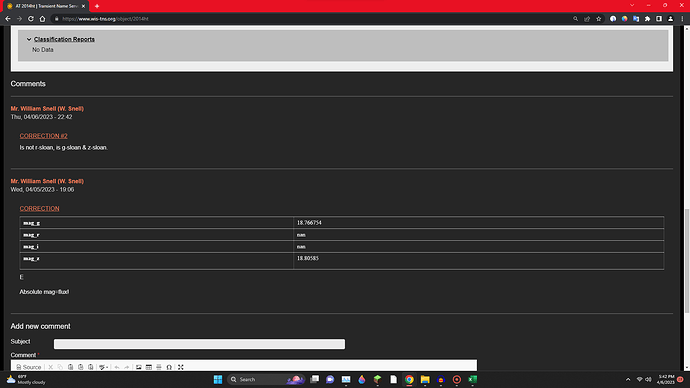This screenshot has width=690, height=388.
Task: Open the CORRECTION comment link
Action: (x=39, y=209)
